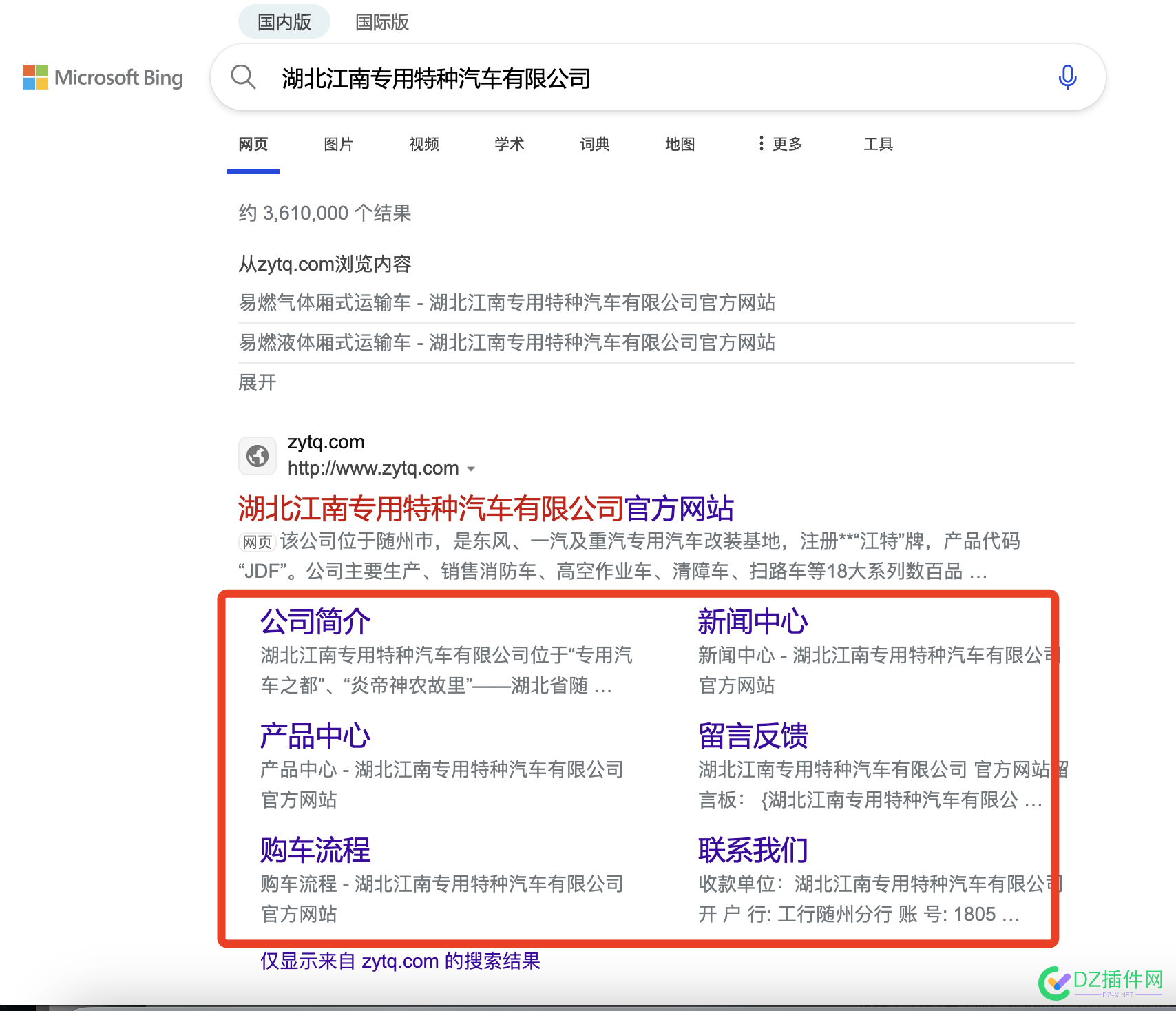This screenshot has width=1176, height=1011.
Task: Switch to 国际版 search mode
Action: 382,22
